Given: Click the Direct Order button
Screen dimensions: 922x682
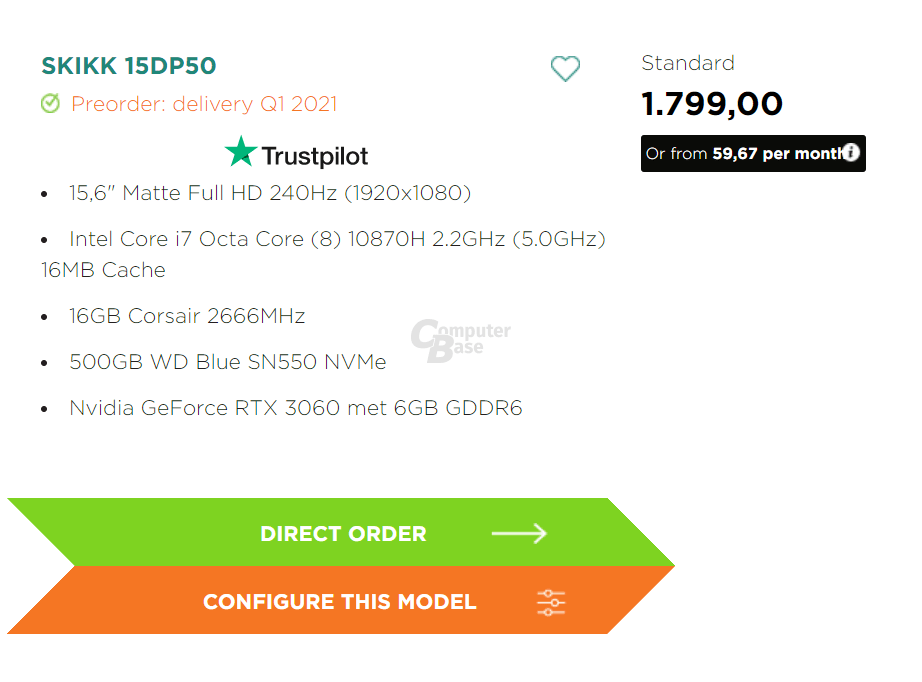Looking at the screenshot, I should pos(341,532).
